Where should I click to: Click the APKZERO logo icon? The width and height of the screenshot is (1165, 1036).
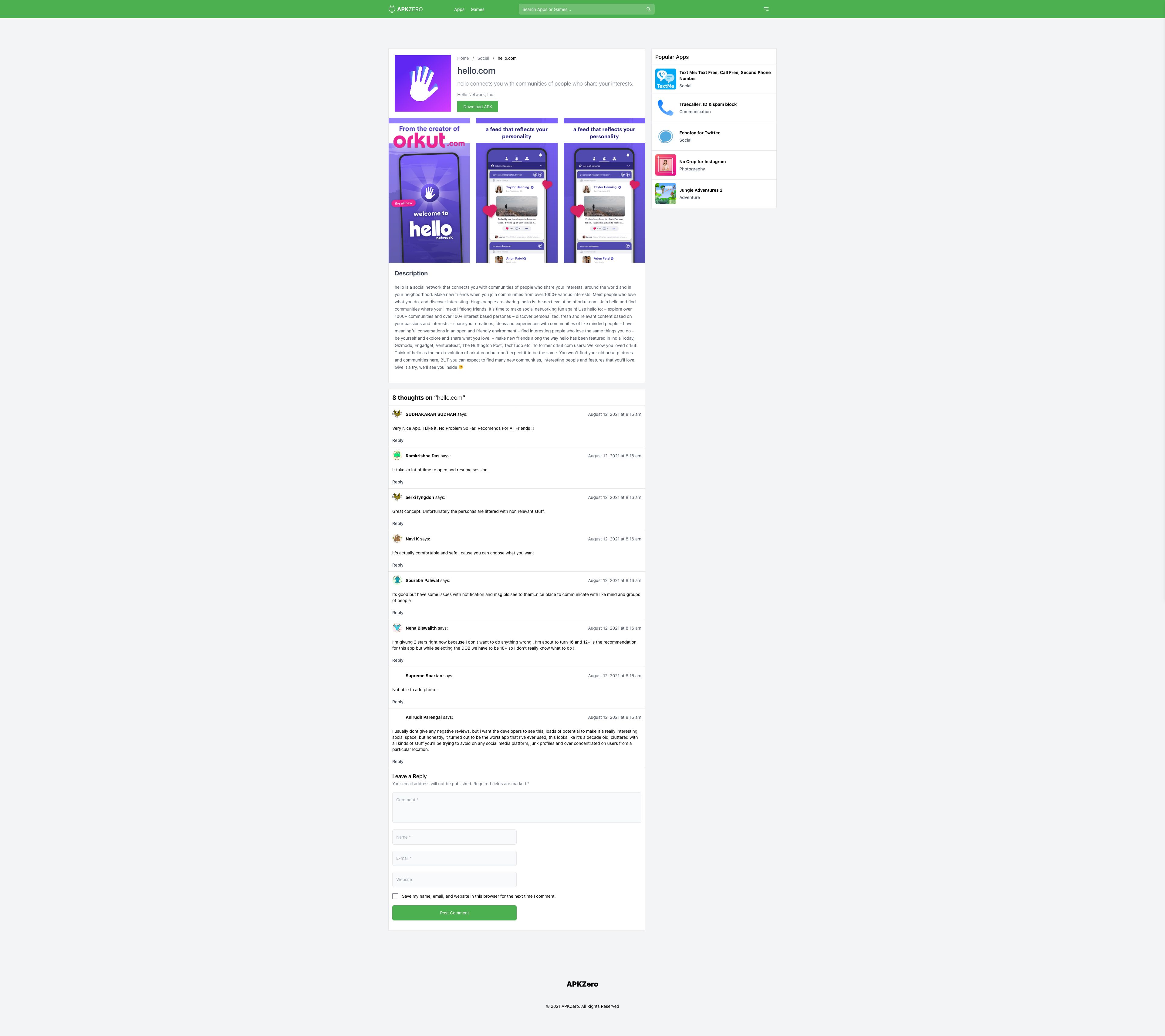coord(392,9)
